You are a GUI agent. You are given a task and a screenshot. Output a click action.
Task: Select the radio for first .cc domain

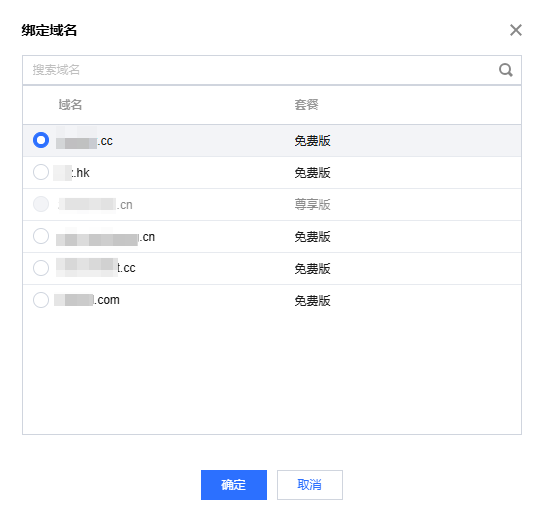(x=41, y=140)
